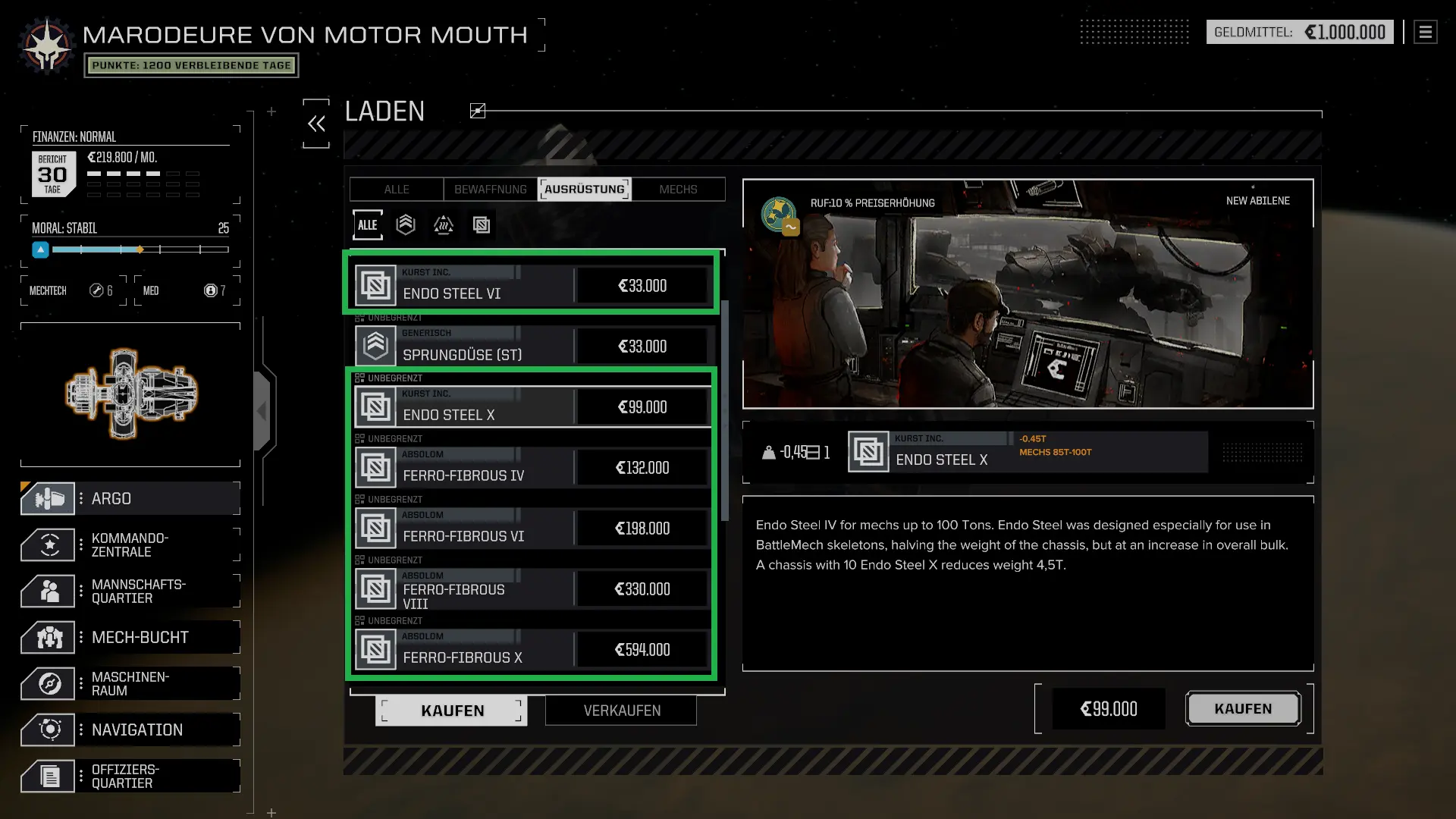The width and height of the screenshot is (1456, 819).
Task: Collapse the left sidebar arrow handle
Action: [x=262, y=411]
